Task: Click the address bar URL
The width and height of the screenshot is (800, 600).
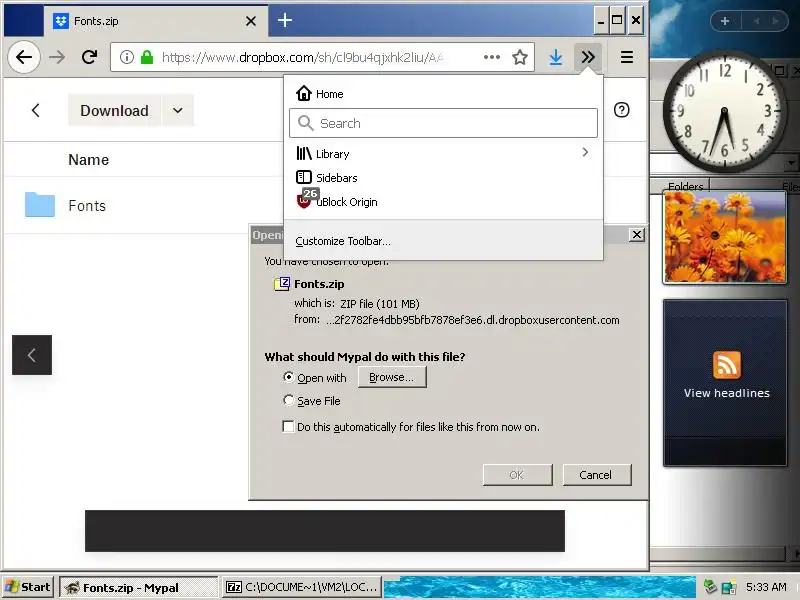Action: (x=302, y=57)
